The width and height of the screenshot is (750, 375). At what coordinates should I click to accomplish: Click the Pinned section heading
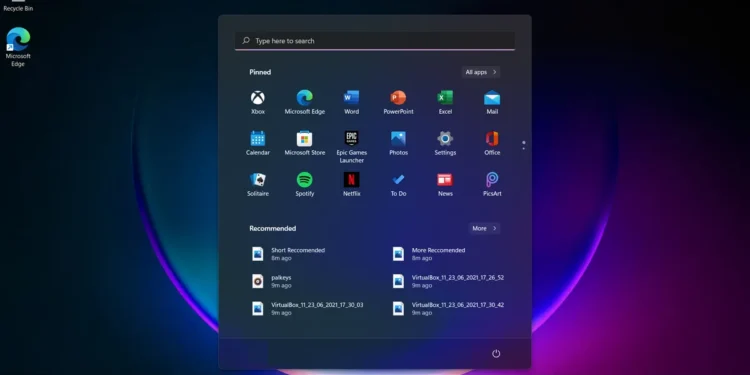point(260,72)
